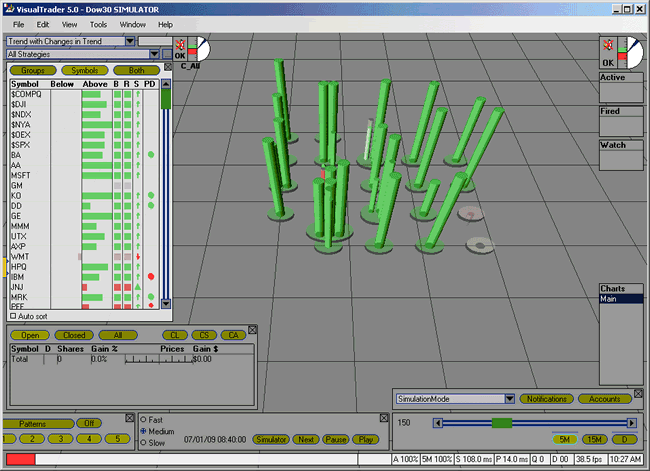Screen dimensions: 650x471
Task: Click the red indicator in status bar
Action: pyautogui.click(x=21, y=459)
